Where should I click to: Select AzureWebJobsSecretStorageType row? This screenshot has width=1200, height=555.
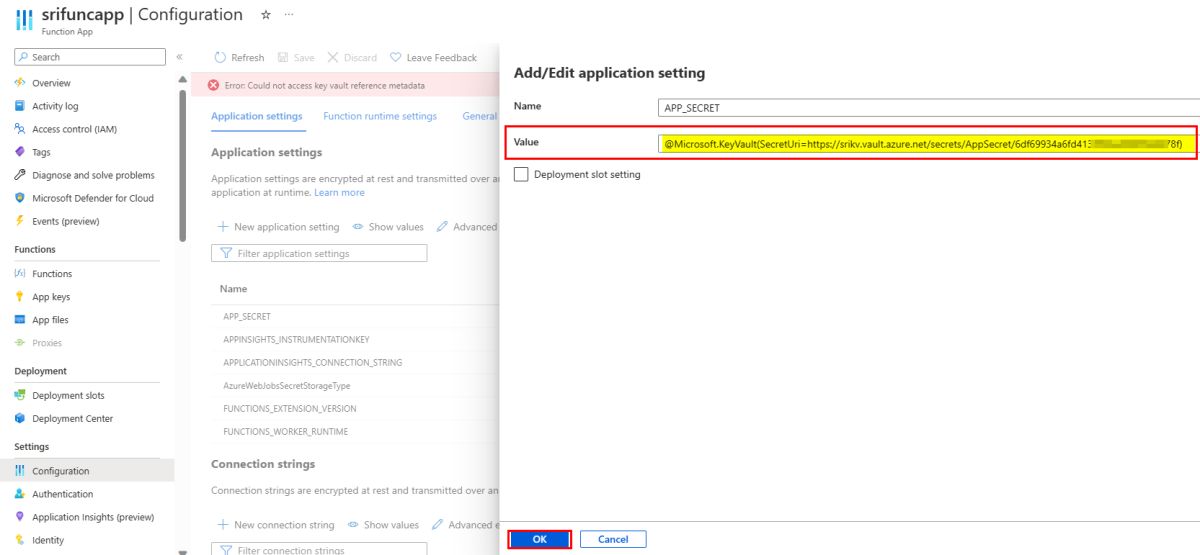point(355,385)
